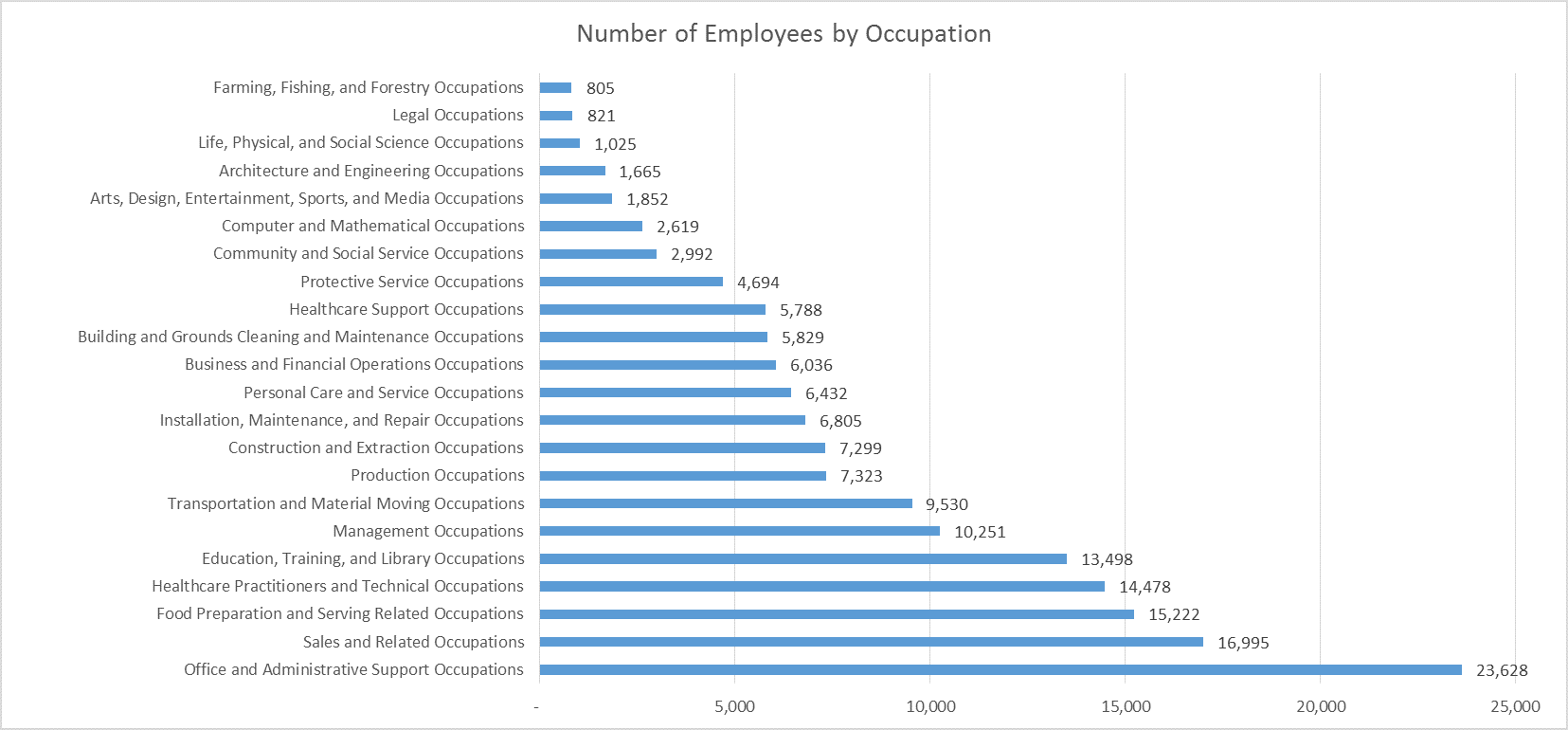Click the 6,432 data label
The width and height of the screenshot is (1568, 730).
coord(826,393)
